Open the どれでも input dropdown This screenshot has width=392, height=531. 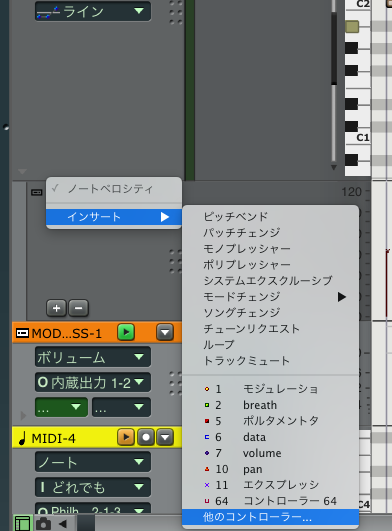coord(93,488)
